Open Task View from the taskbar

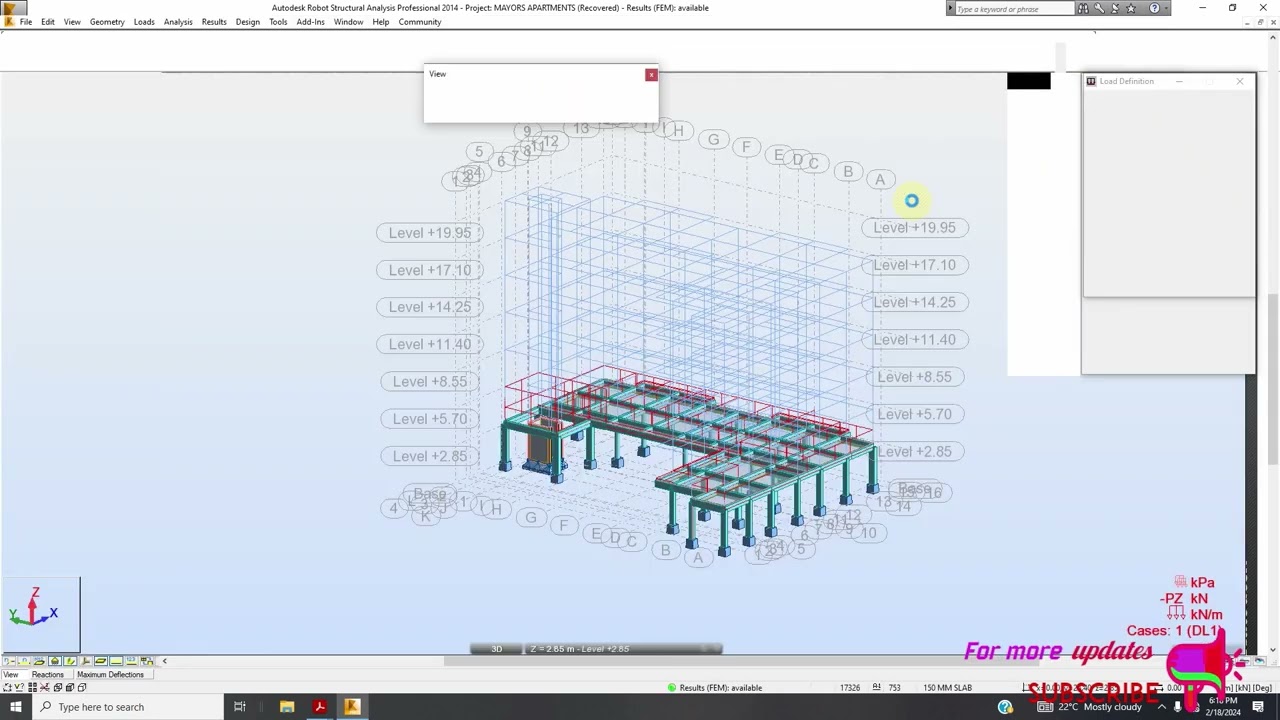point(240,707)
